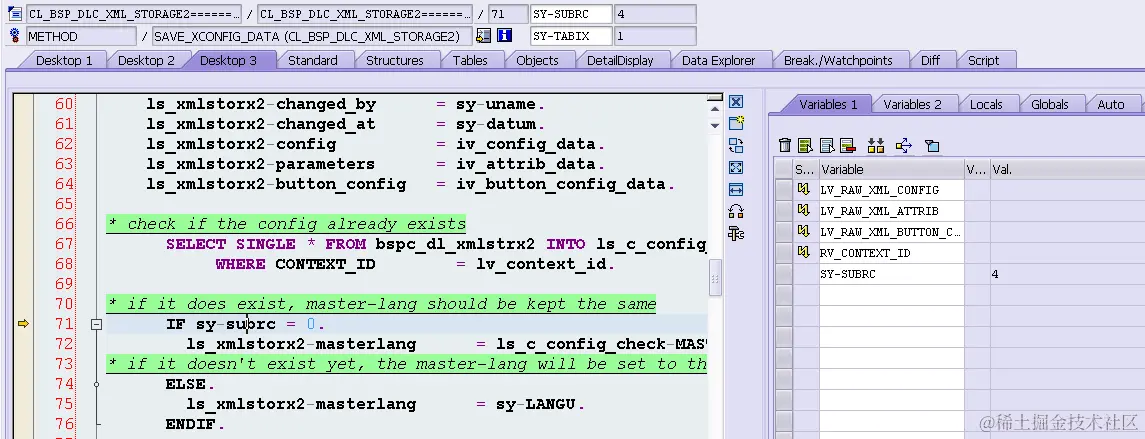
Task: Switch to Desktop 2 tab
Action: (x=146, y=61)
